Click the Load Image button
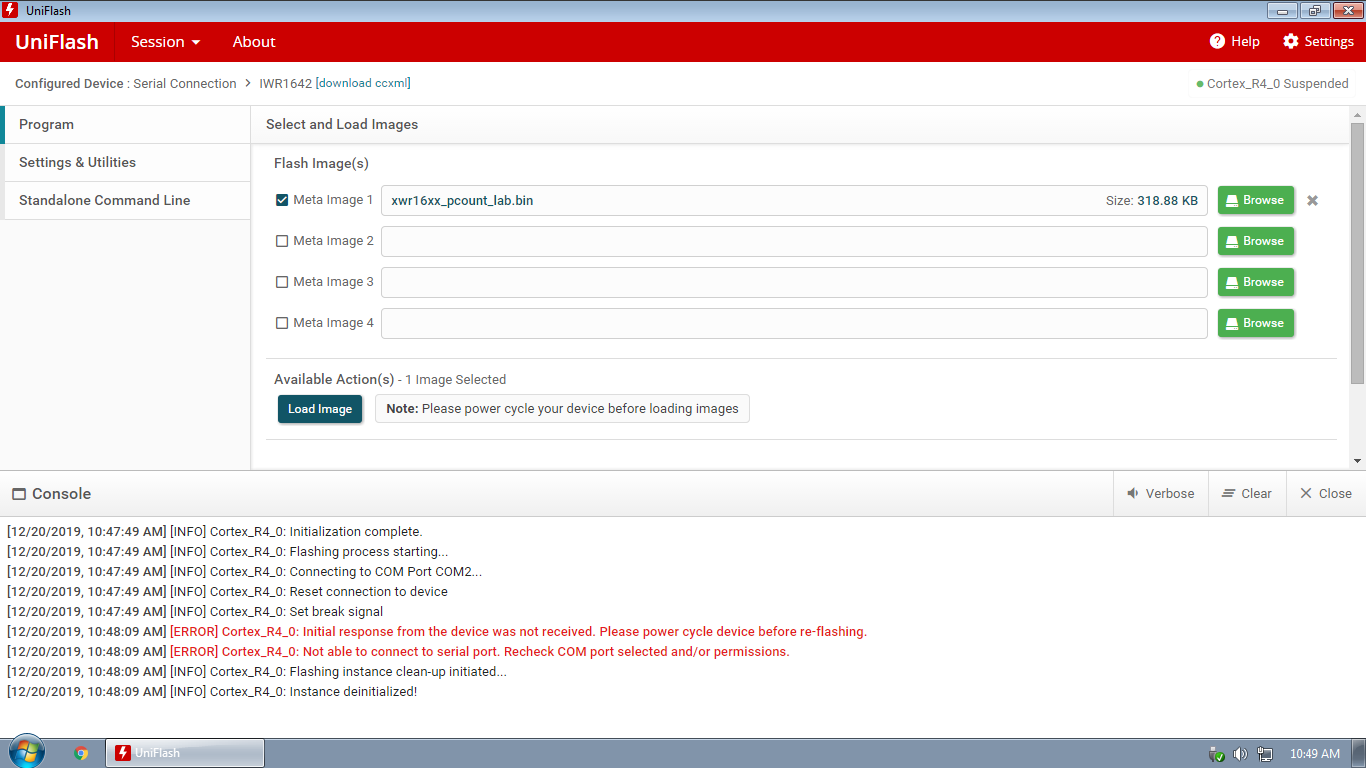Screen dimensions: 1366x768 click(320, 409)
